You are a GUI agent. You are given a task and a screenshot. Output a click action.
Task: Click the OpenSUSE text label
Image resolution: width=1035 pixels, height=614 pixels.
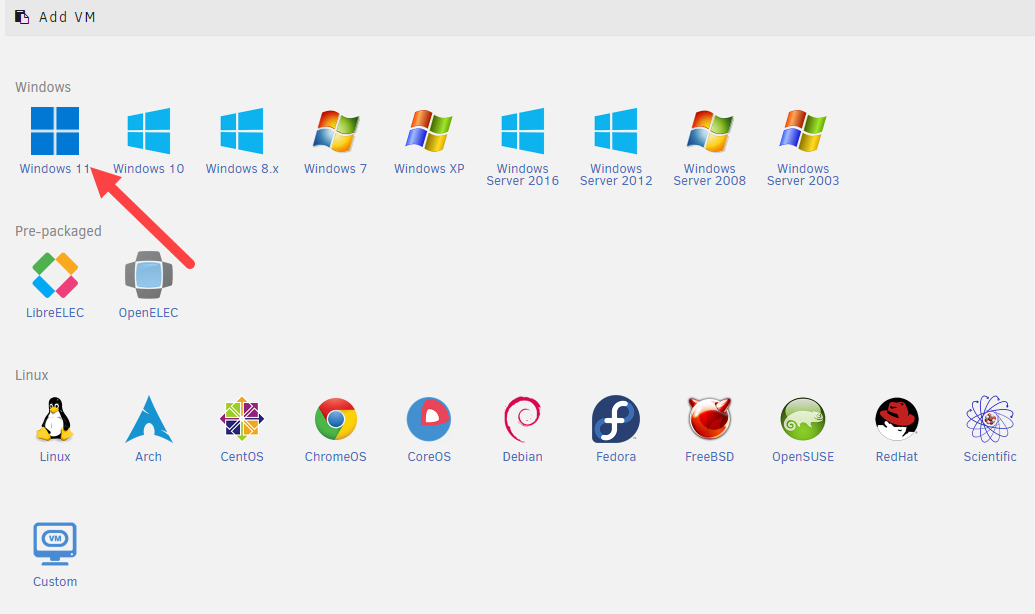click(803, 457)
